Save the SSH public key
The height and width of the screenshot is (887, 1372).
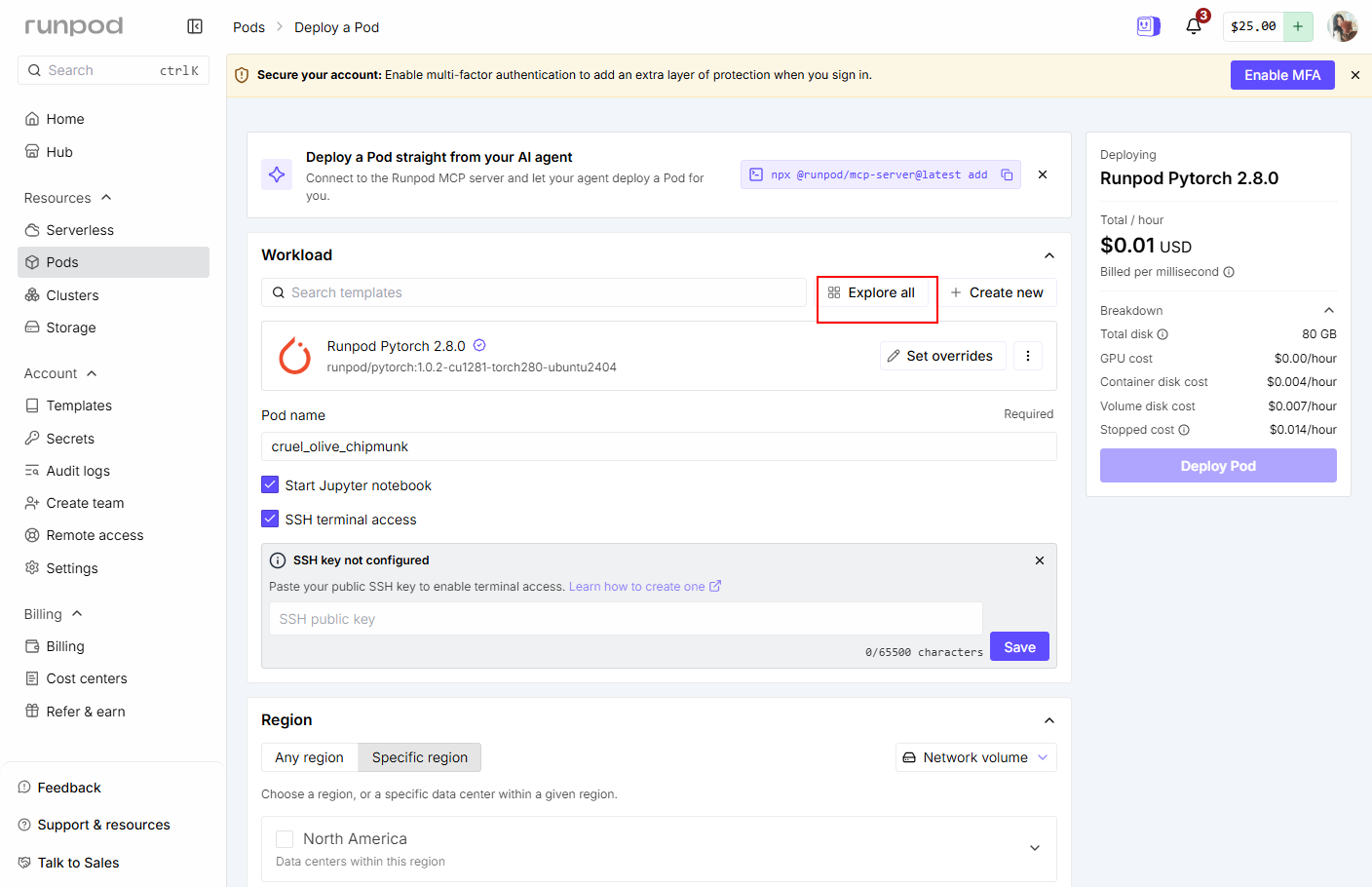1019,646
